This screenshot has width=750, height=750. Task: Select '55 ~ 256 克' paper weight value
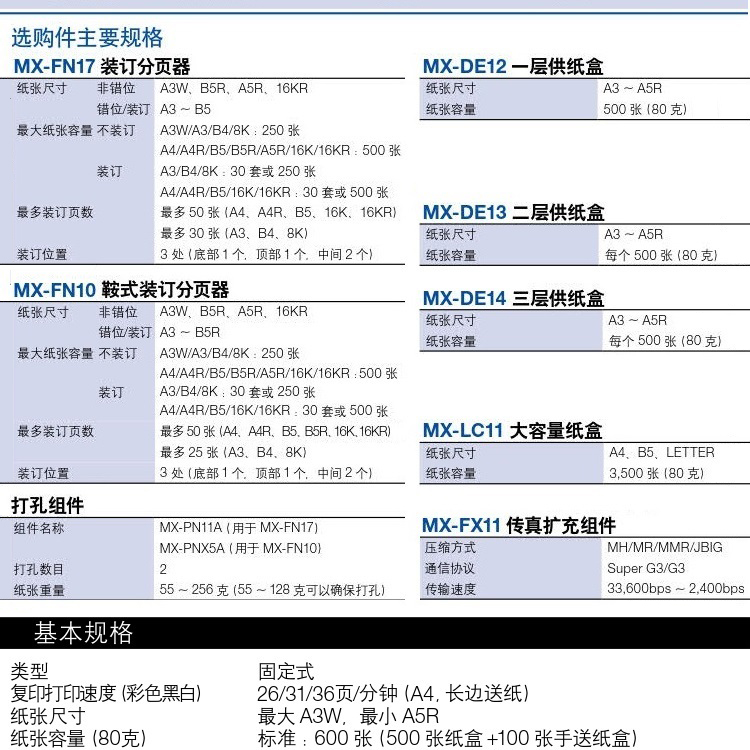click(x=194, y=589)
